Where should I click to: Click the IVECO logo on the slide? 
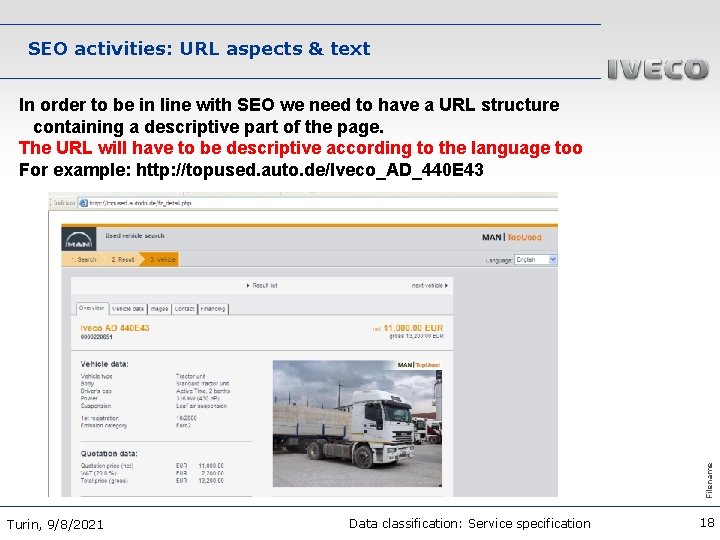[x=658, y=69]
